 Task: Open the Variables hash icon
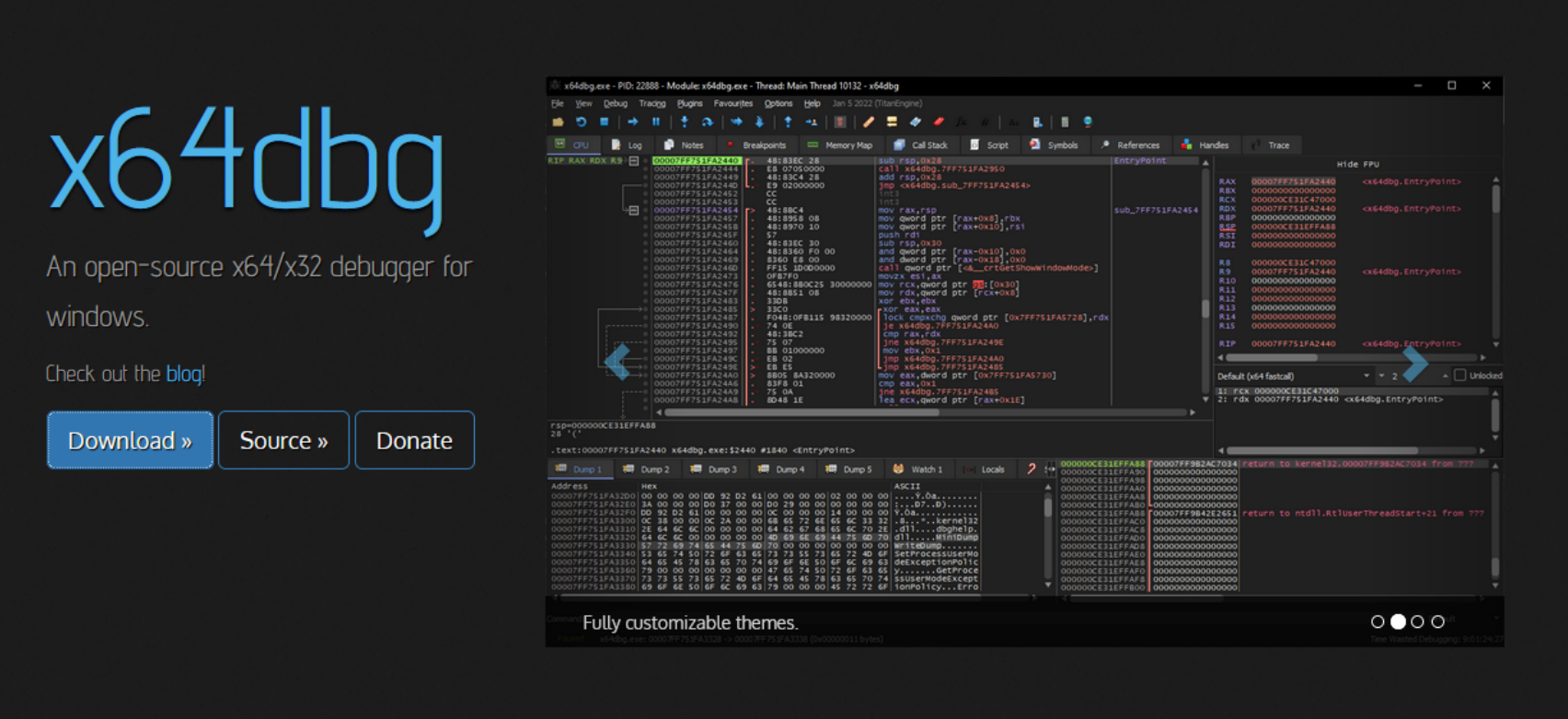coord(985,122)
